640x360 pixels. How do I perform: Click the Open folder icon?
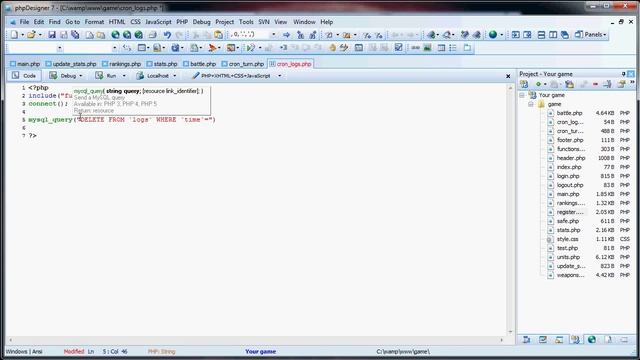coord(31,35)
